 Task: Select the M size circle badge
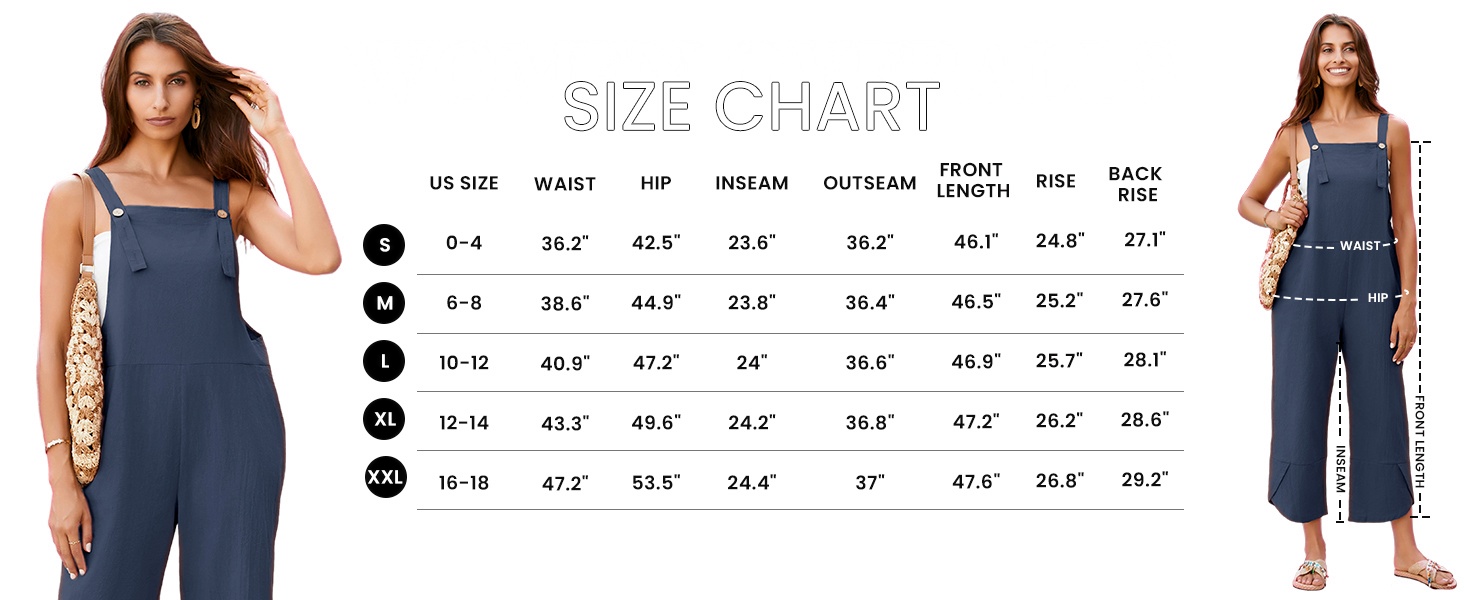point(384,303)
